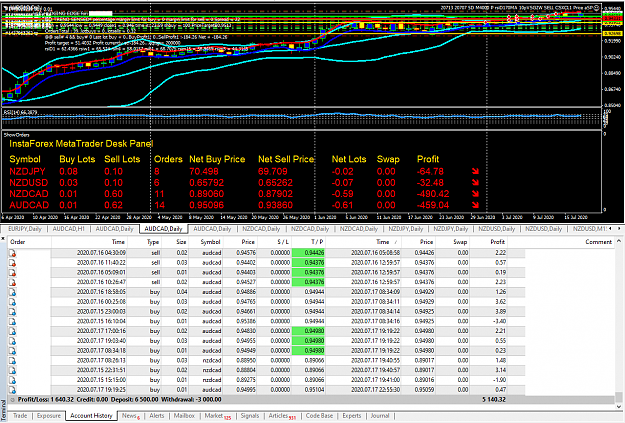625x423 pixels.
Task: Click the total balance 5 140.32
Action: (x=494, y=399)
